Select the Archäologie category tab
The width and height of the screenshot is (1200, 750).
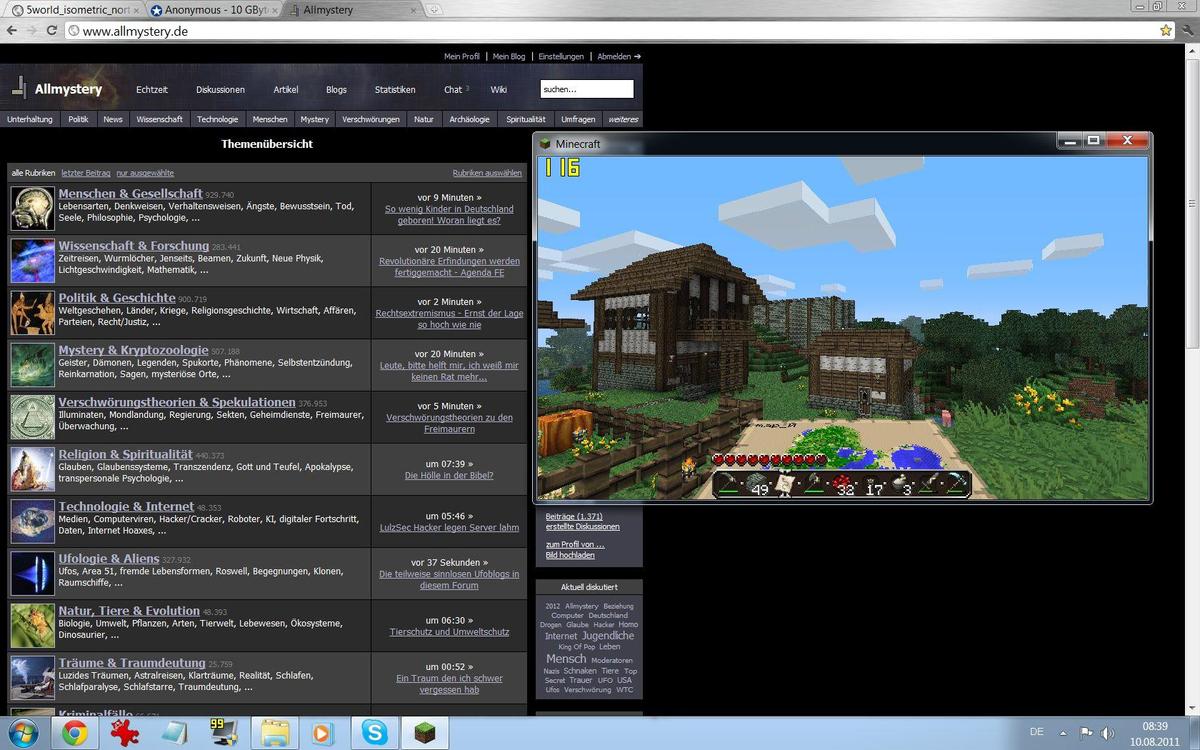click(x=470, y=119)
